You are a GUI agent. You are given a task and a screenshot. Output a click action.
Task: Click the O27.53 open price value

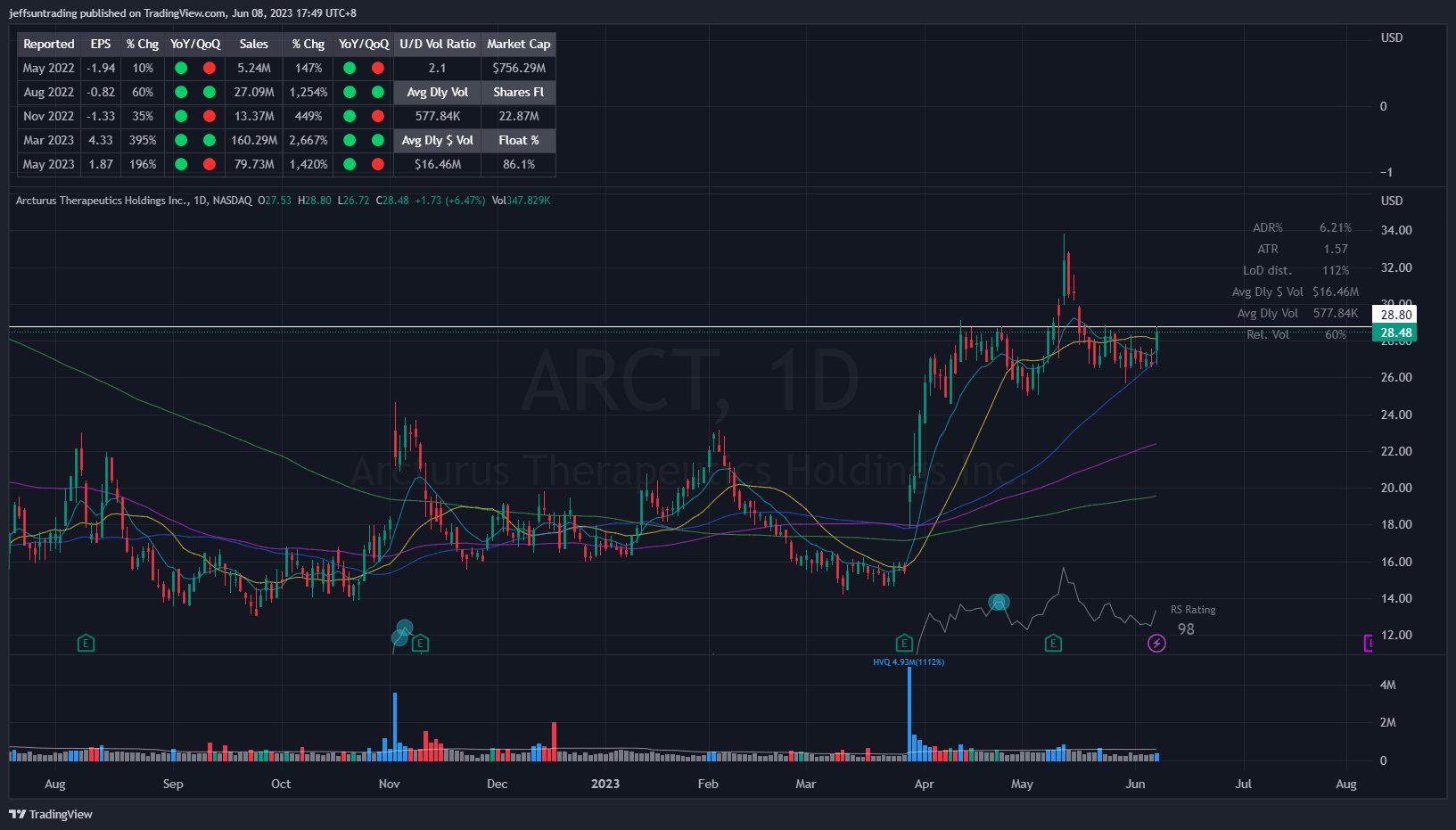coord(275,201)
